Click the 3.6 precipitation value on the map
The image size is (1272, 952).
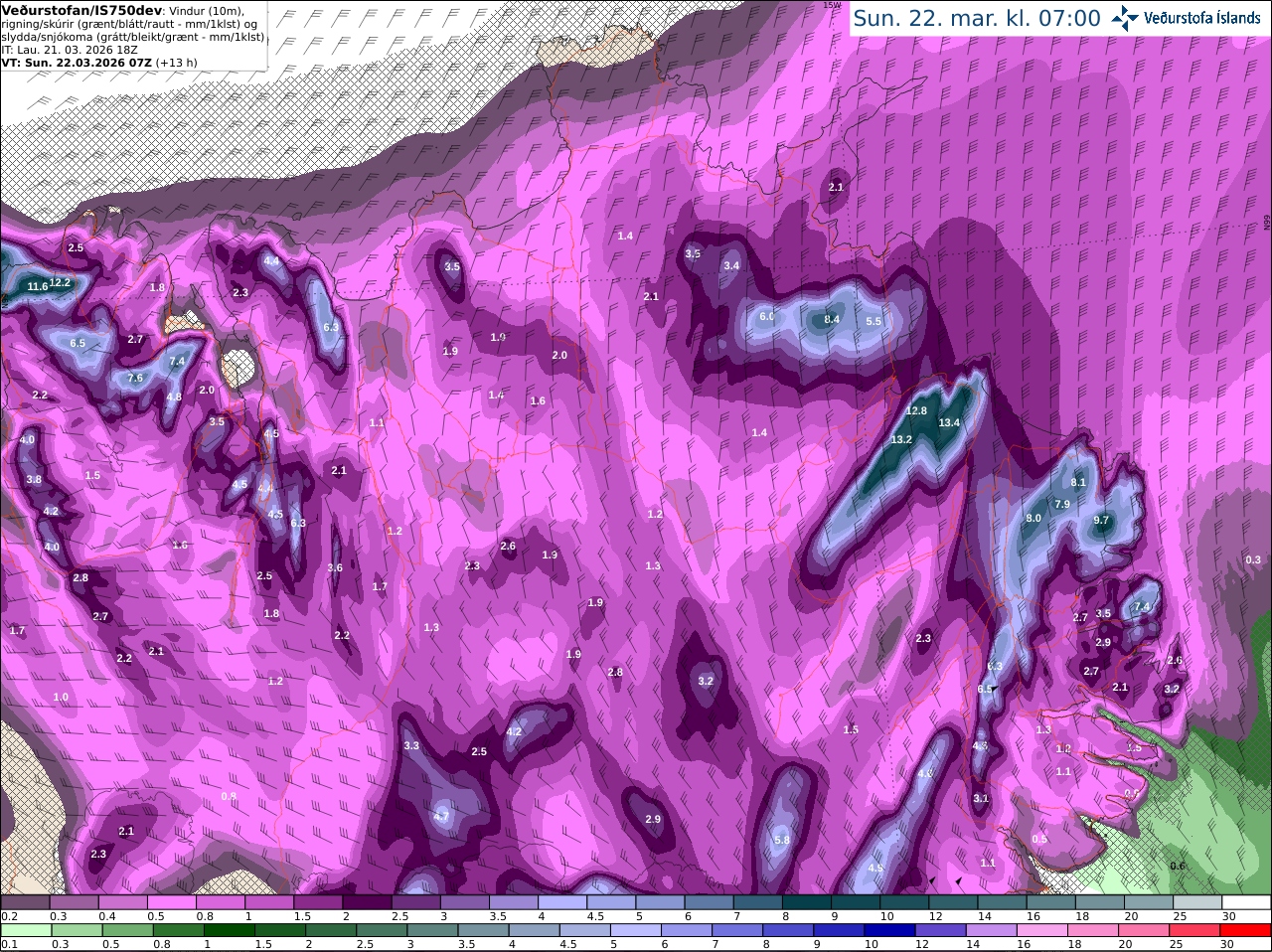click(335, 567)
